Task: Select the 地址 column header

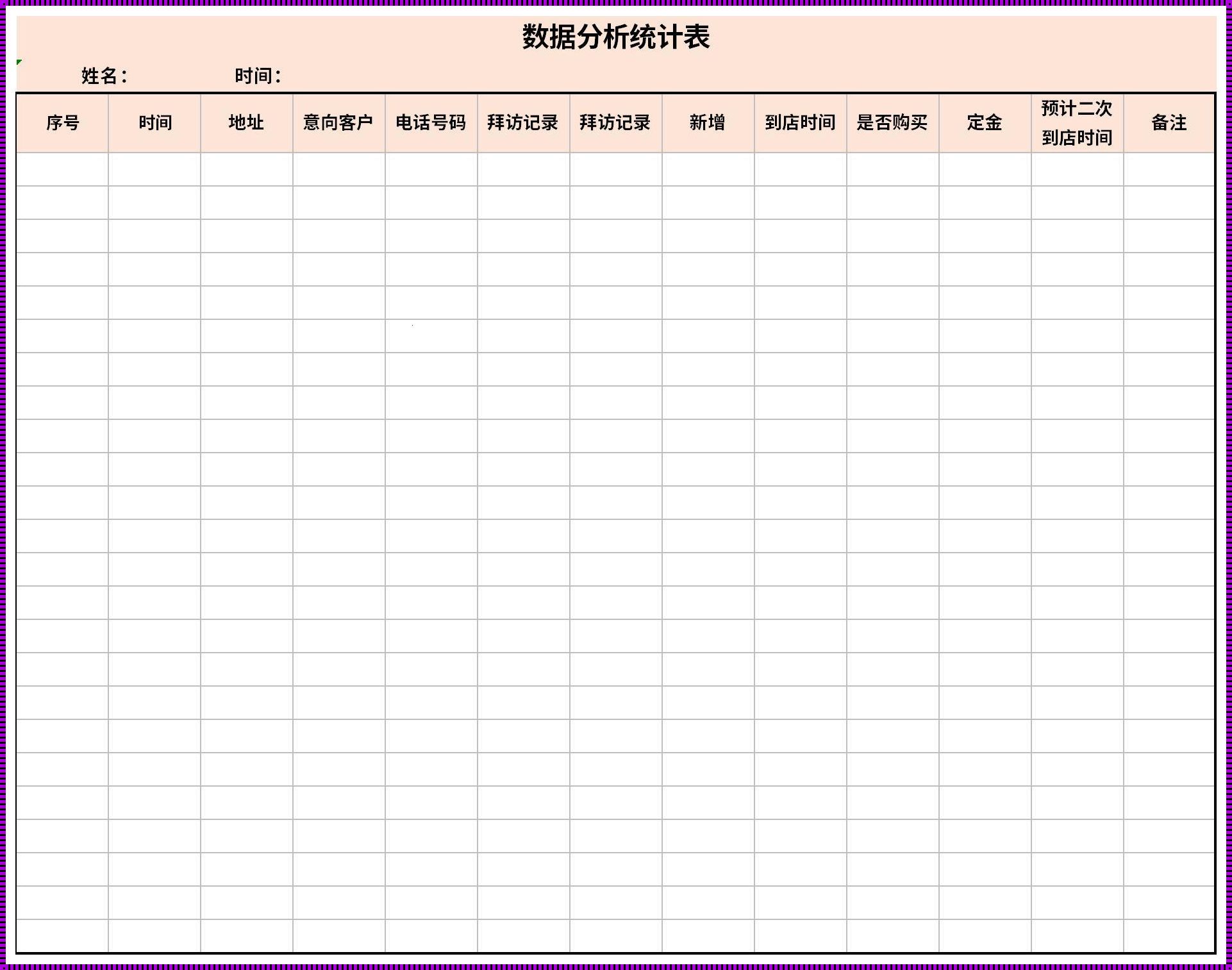Action: tap(247, 122)
